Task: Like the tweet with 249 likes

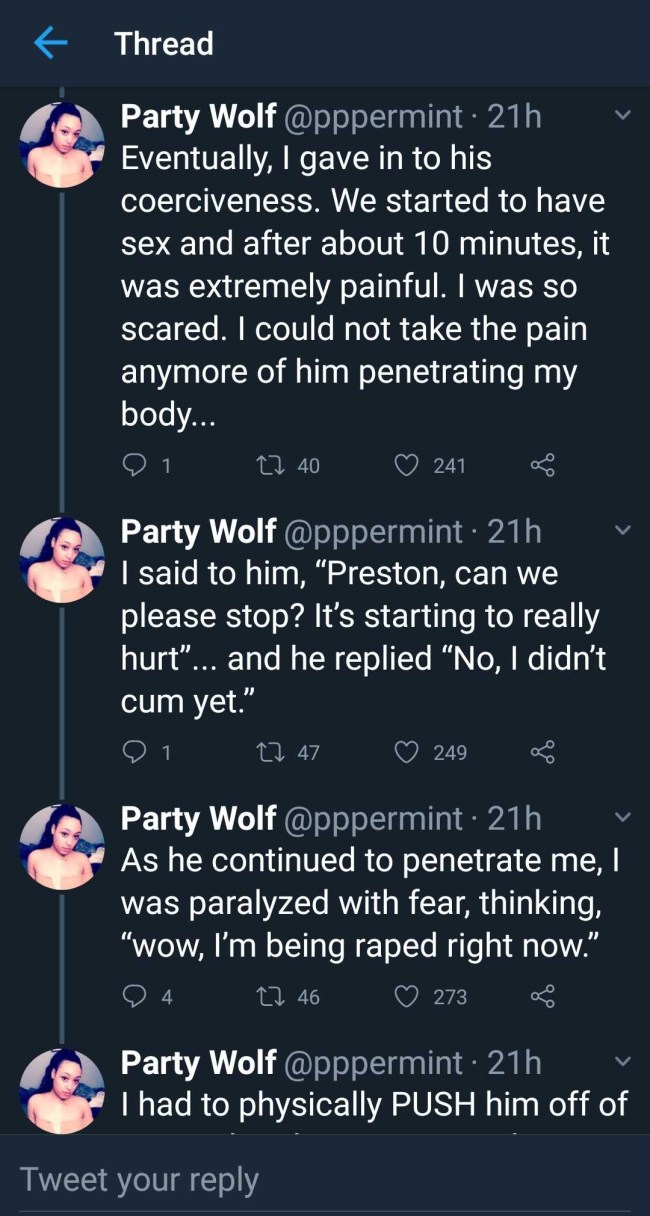Action: tap(406, 752)
